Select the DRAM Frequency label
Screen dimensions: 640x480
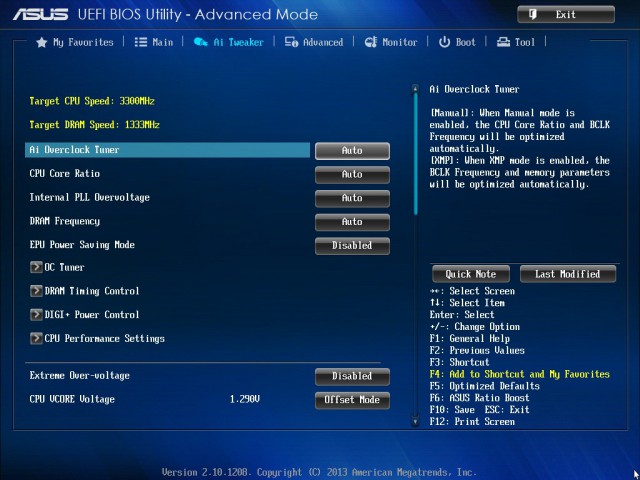(64, 221)
